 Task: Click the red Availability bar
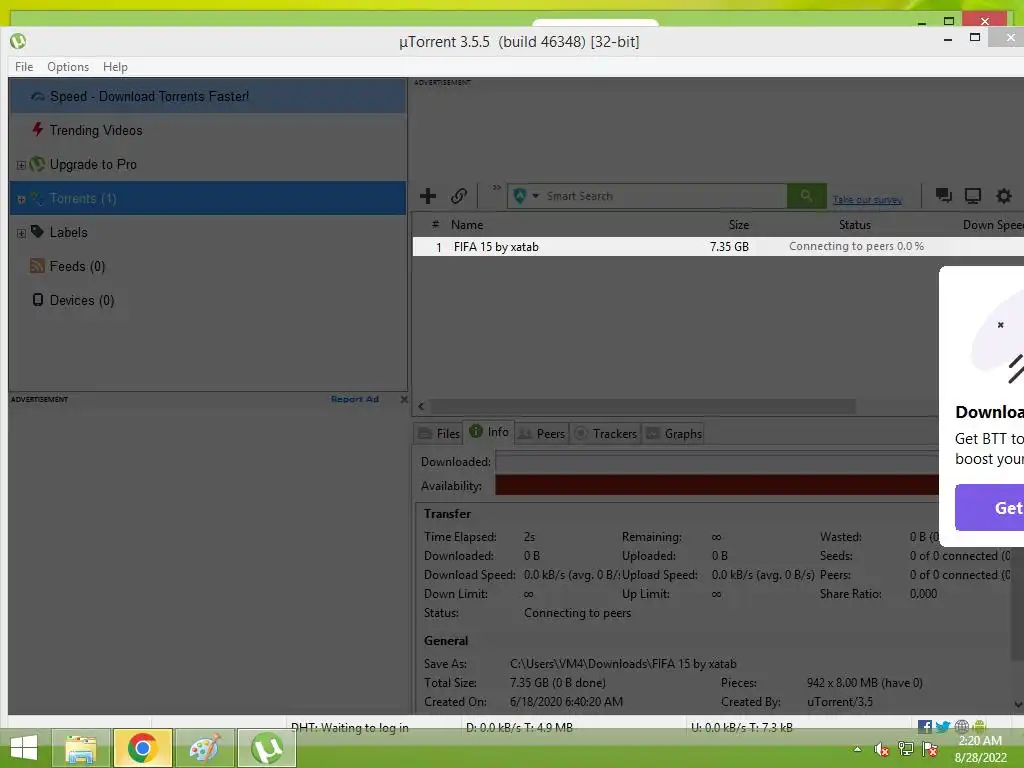(x=716, y=485)
